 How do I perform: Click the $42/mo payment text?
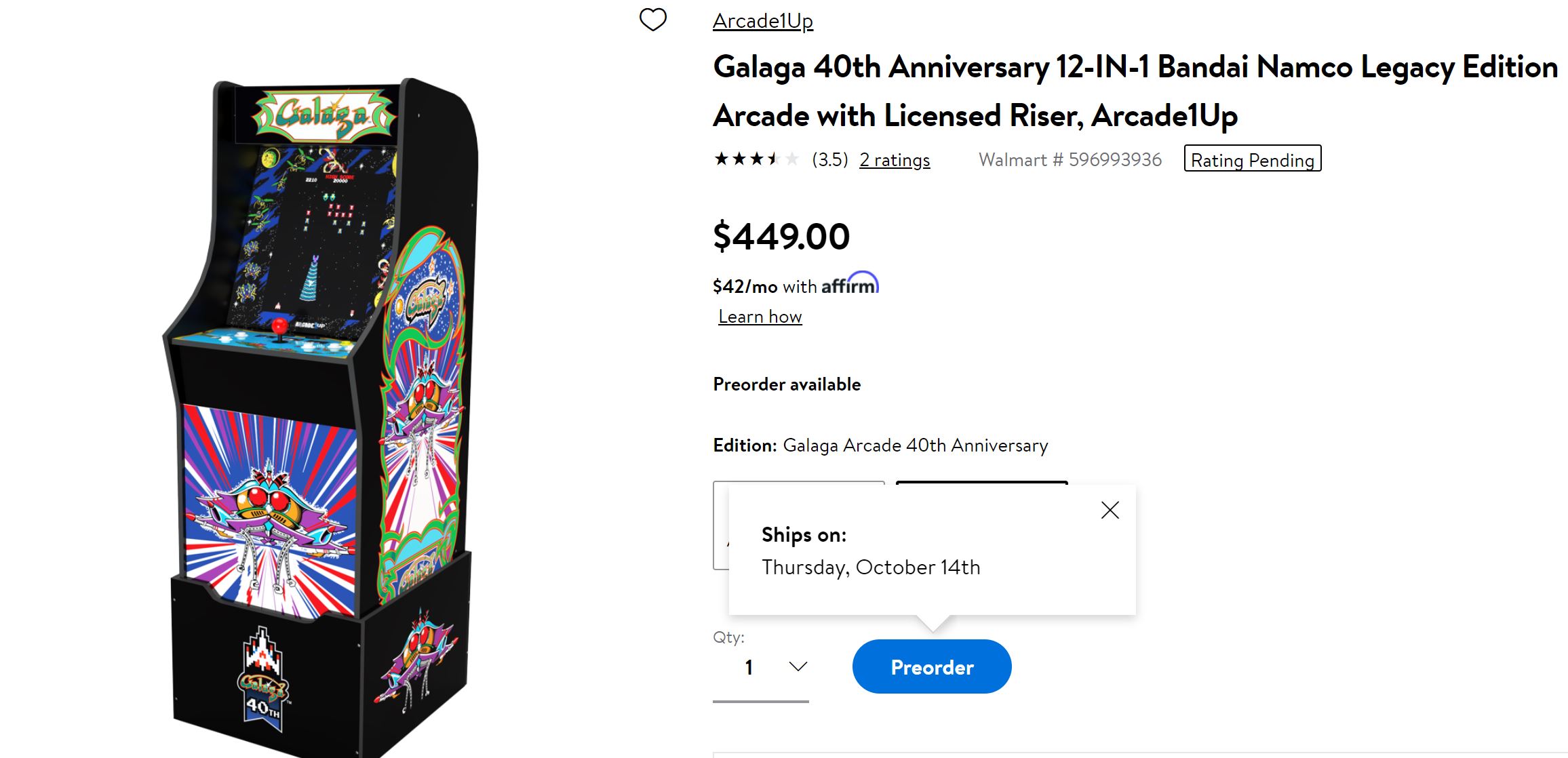[745, 287]
